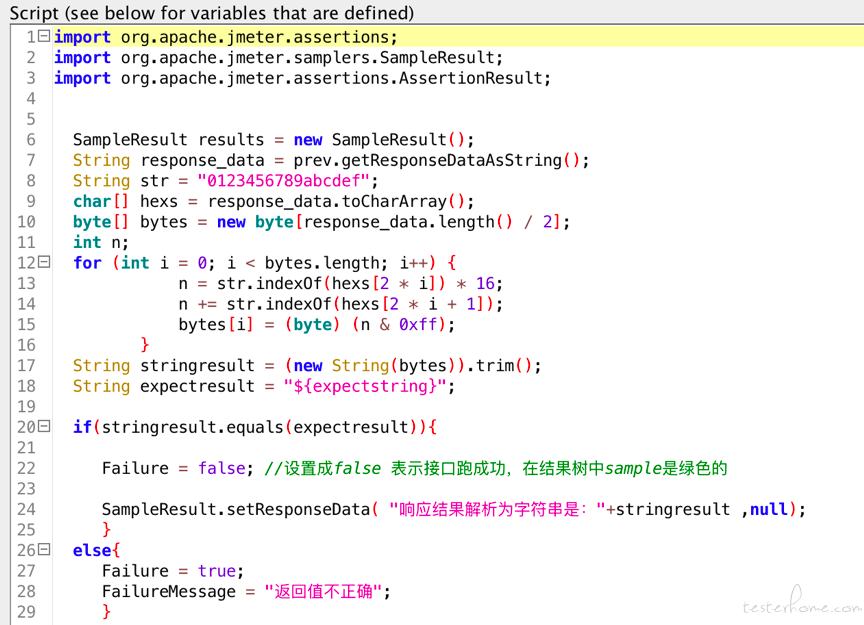This screenshot has height=625, width=864.
Task: Collapse the for loop fold at line 12
Action: [44, 262]
